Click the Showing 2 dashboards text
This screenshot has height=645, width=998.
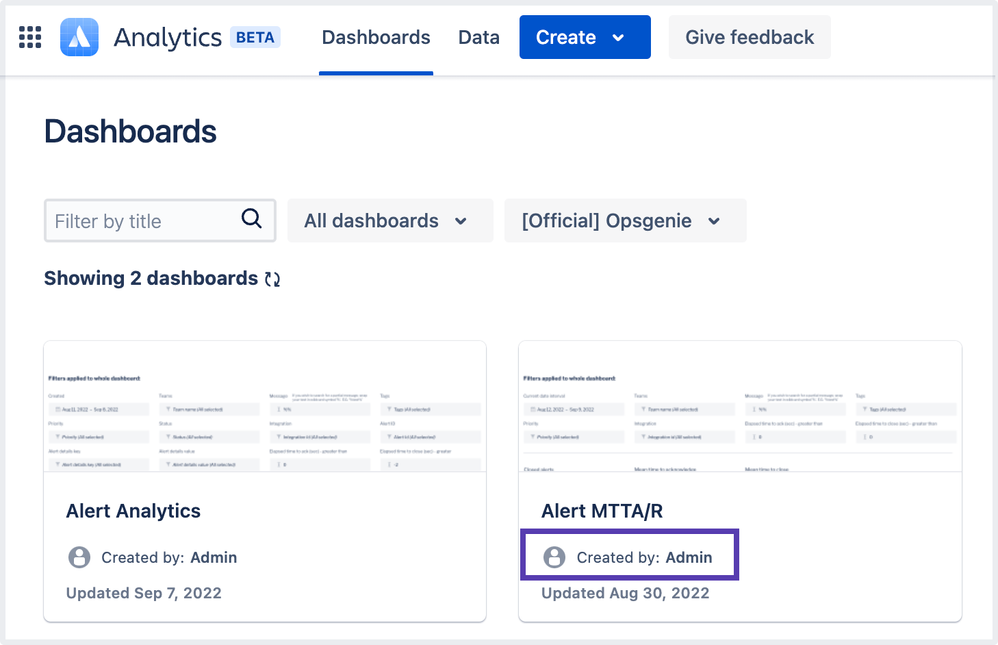[151, 278]
